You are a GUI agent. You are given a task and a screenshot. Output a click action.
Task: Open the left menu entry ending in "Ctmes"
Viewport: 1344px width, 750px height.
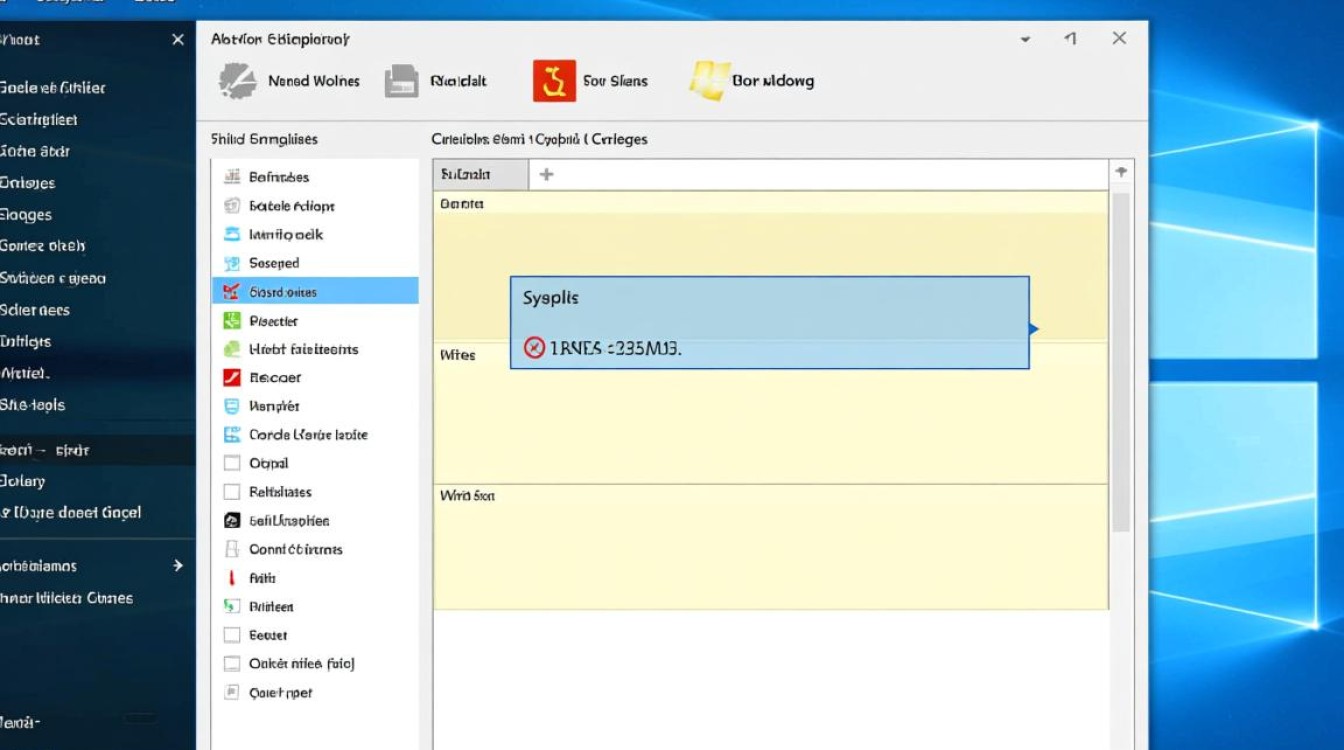point(66,598)
